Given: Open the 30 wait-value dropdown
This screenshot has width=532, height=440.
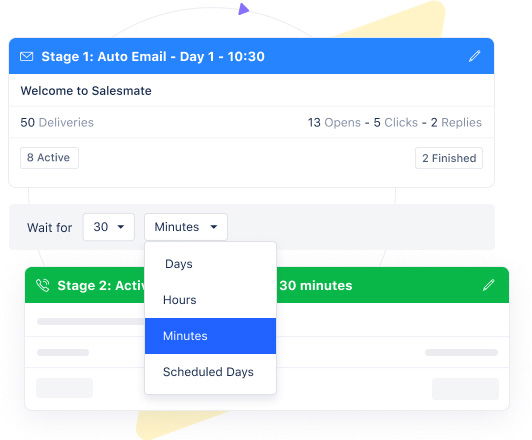Looking at the screenshot, I should coord(109,227).
